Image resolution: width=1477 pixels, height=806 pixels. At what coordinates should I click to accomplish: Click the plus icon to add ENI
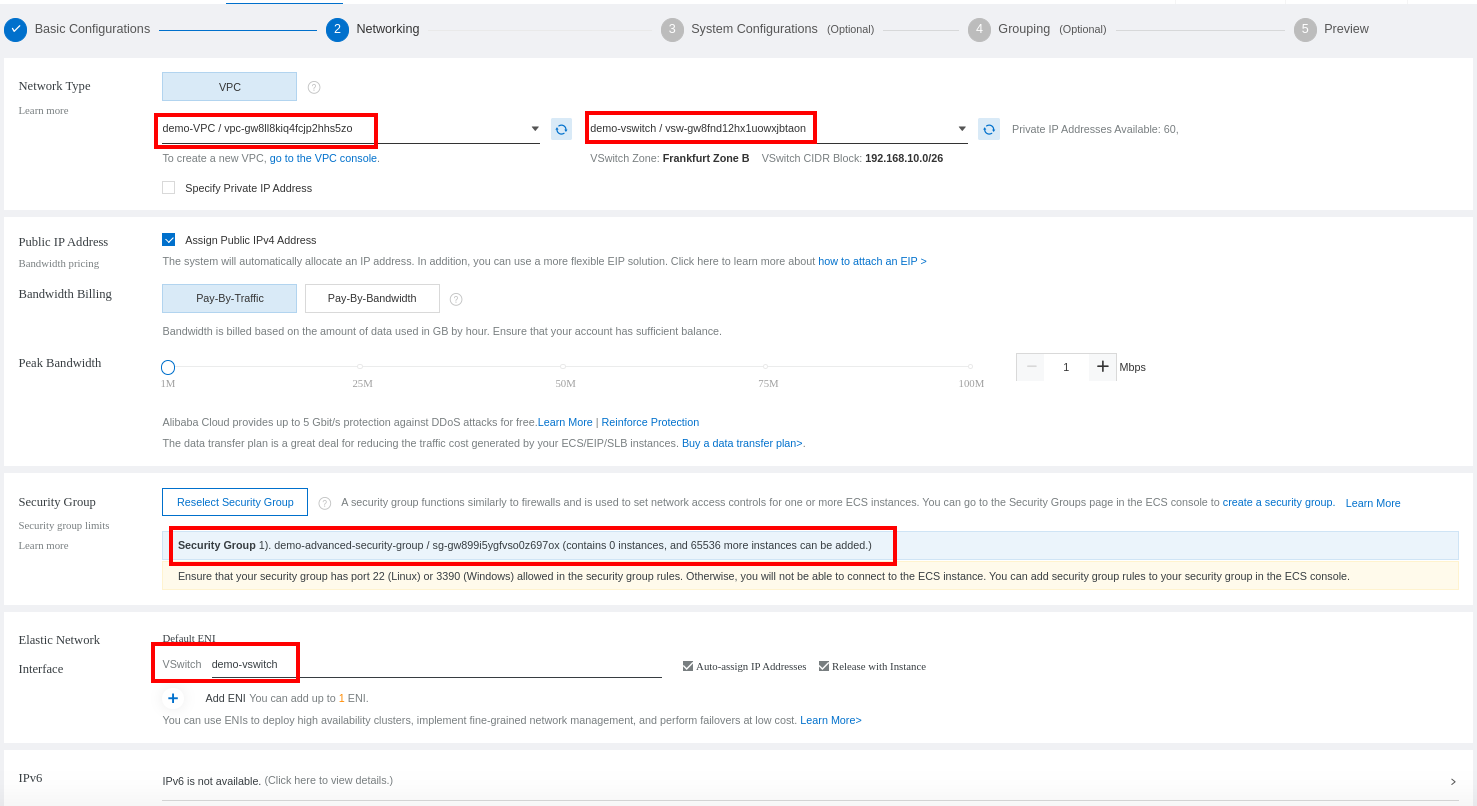(173, 698)
